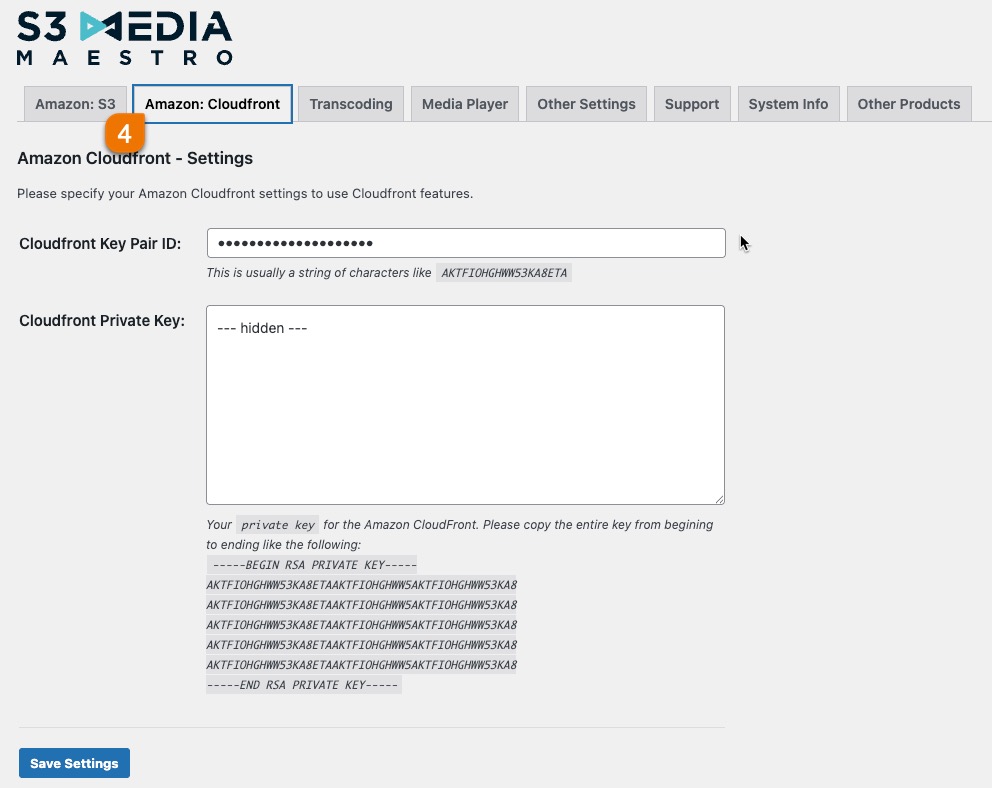The width and height of the screenshot is (992, 788).
Task: Click into the Cloudfront Private Key textarea
Action: point(466,405)
